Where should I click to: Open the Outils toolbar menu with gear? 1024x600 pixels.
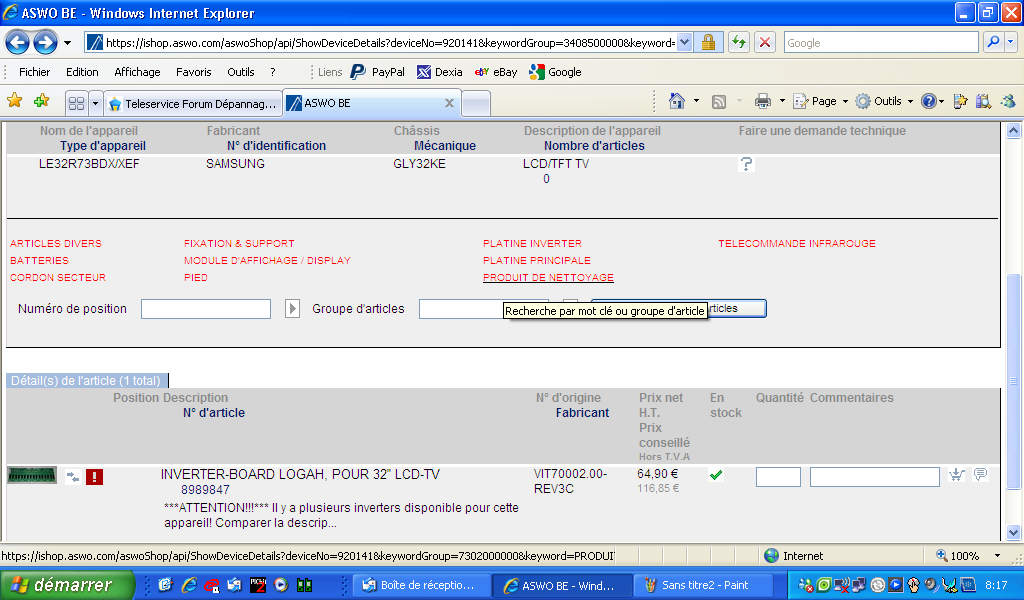click(884, 101)
